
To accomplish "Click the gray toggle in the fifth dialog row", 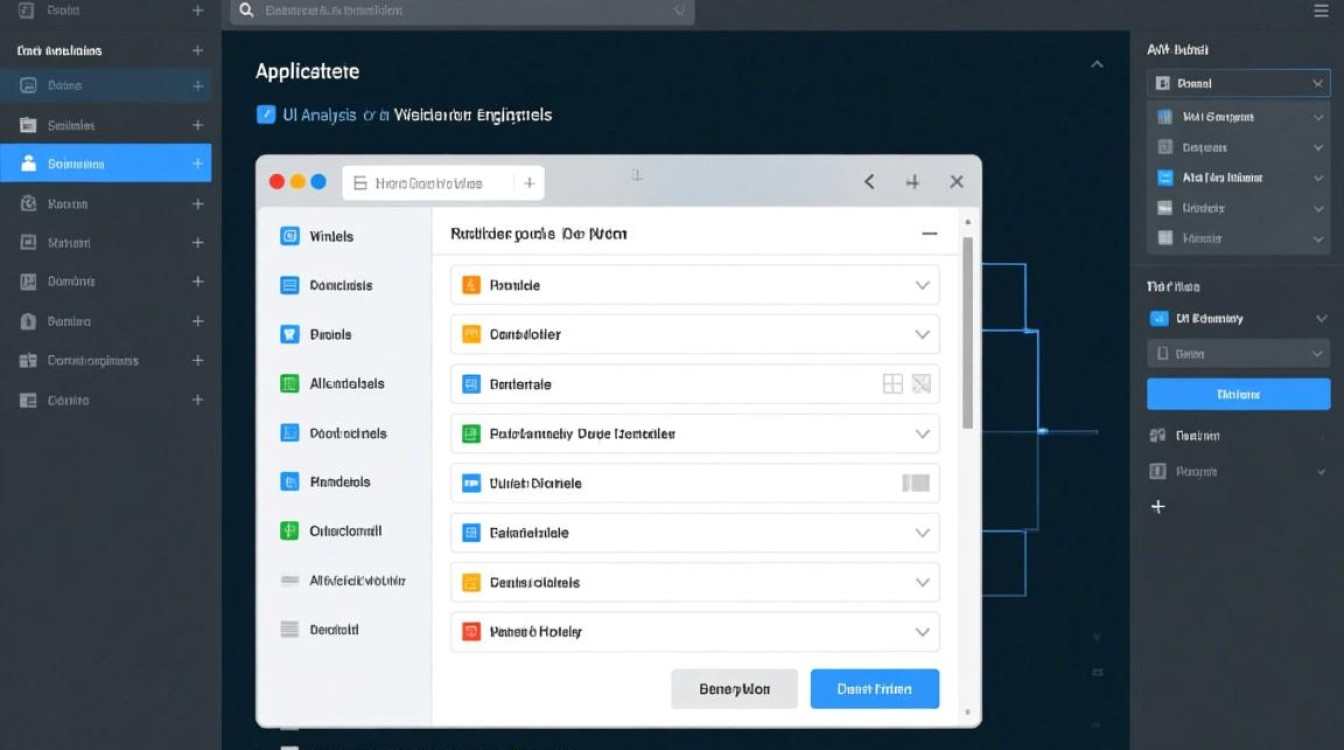I will click(x=915, y=483).
